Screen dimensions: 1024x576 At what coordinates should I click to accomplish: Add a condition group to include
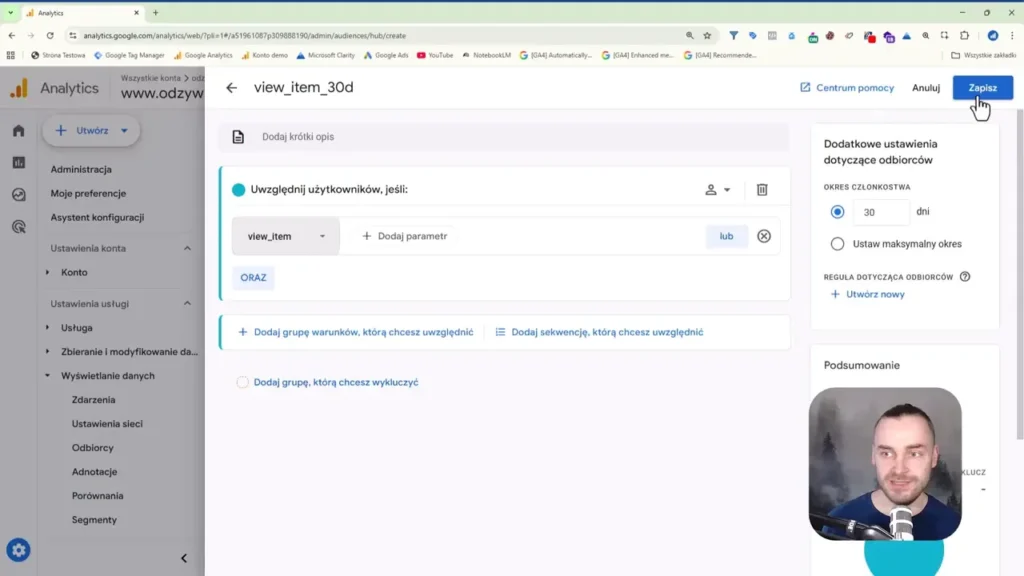[x=355, y=332]
